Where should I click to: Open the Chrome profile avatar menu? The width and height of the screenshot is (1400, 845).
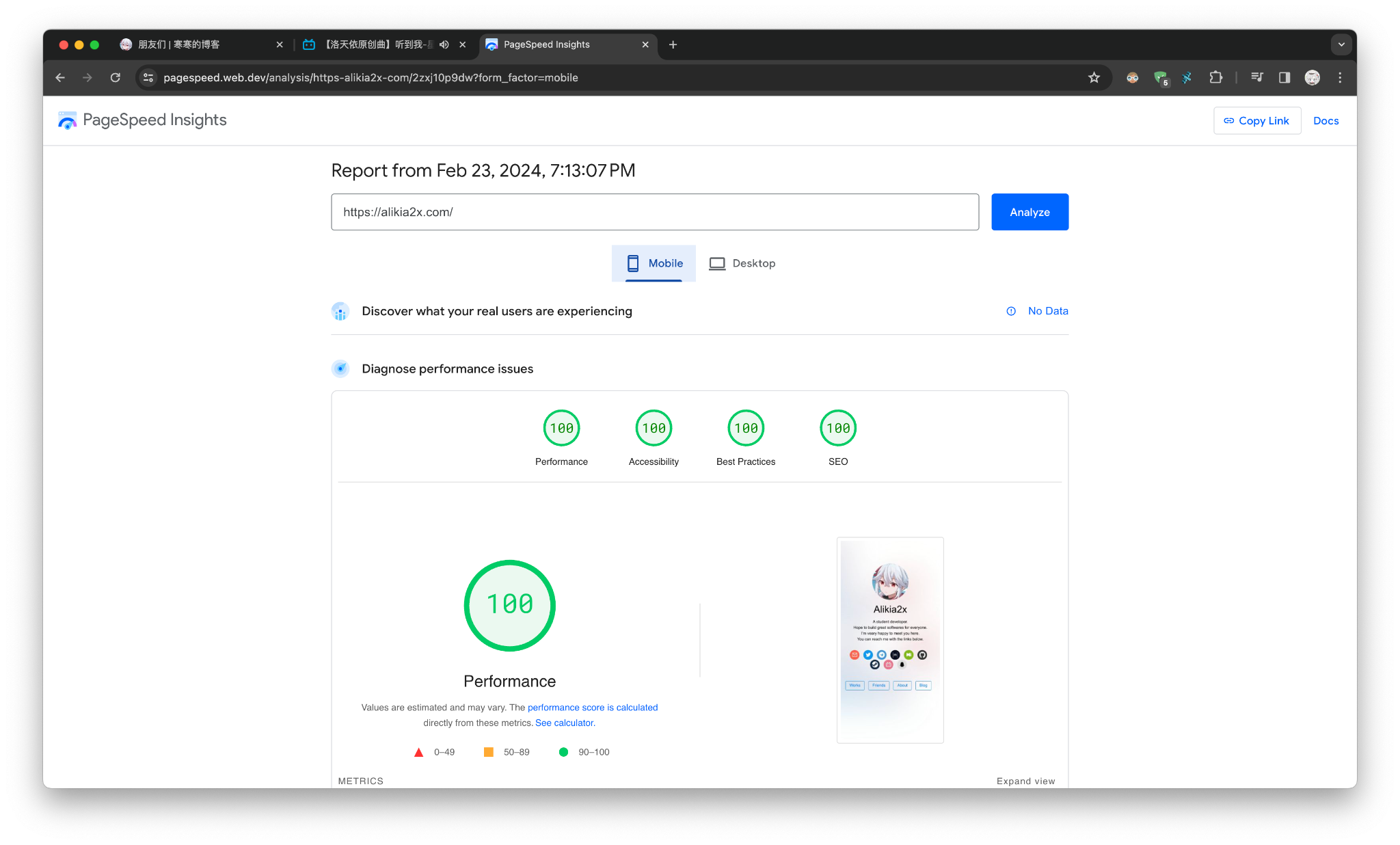[x=1312, y=78]
